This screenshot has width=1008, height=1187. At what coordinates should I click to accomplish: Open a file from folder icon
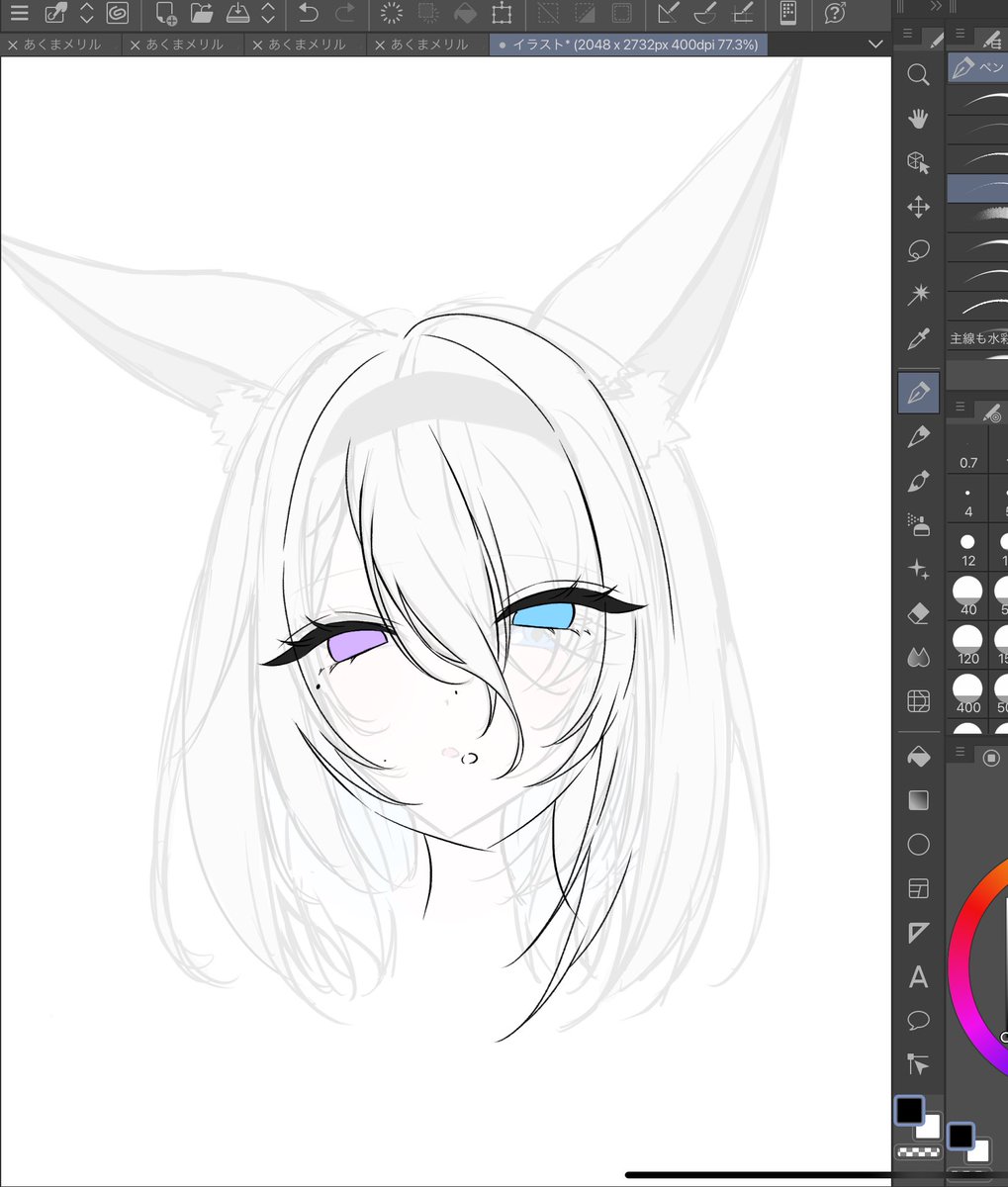pos(202,14)
